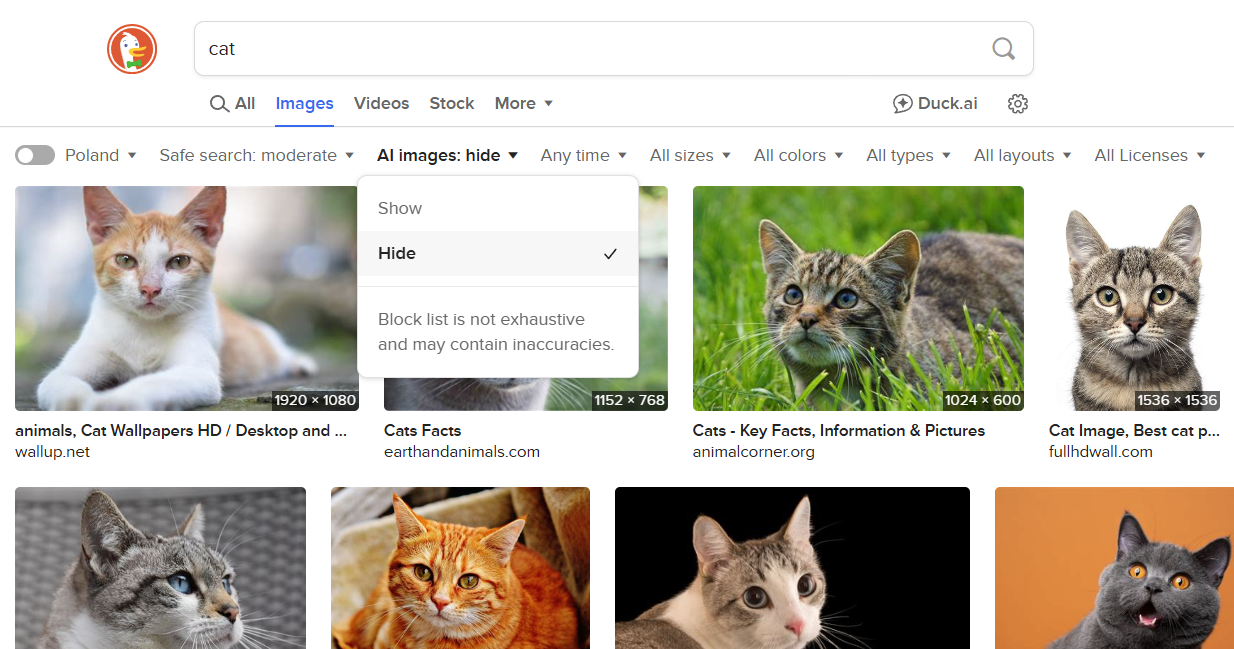Visit the fullhdwall.com source link
Image resolution: width=1234 pixels, height=649 pixels.
click(x=1101, y=451)
